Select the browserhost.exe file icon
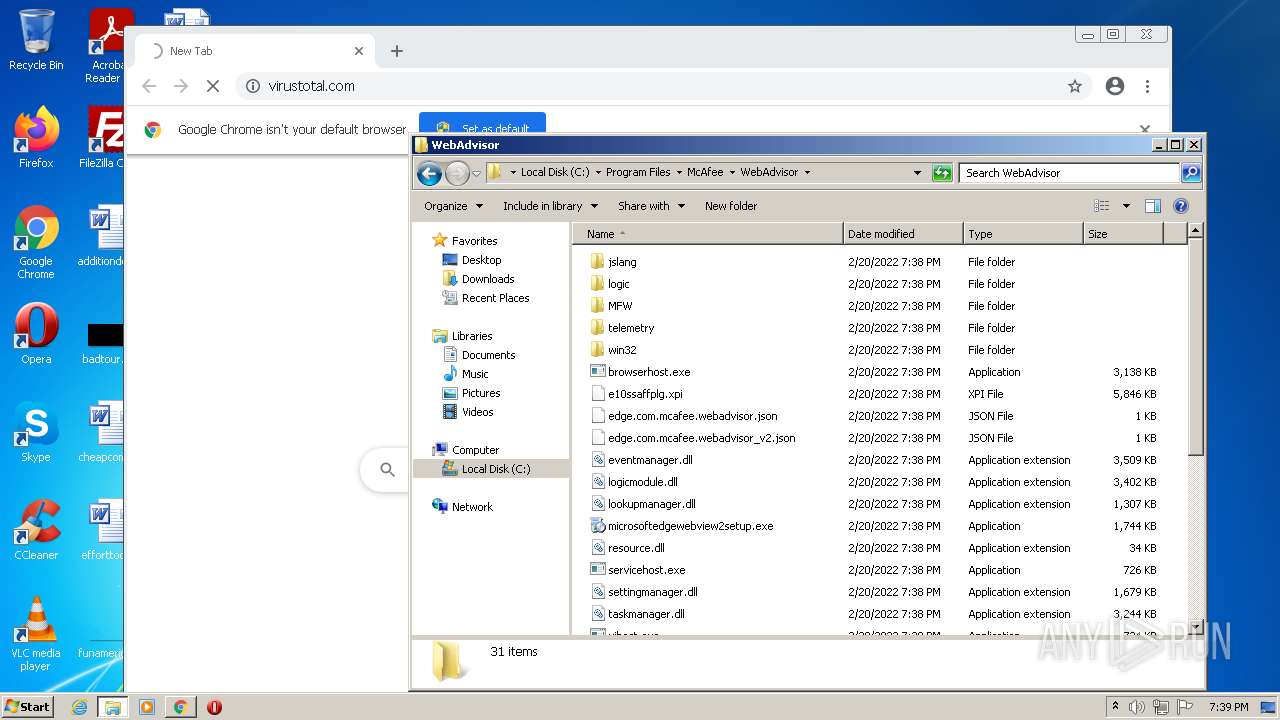 point(598,372)
